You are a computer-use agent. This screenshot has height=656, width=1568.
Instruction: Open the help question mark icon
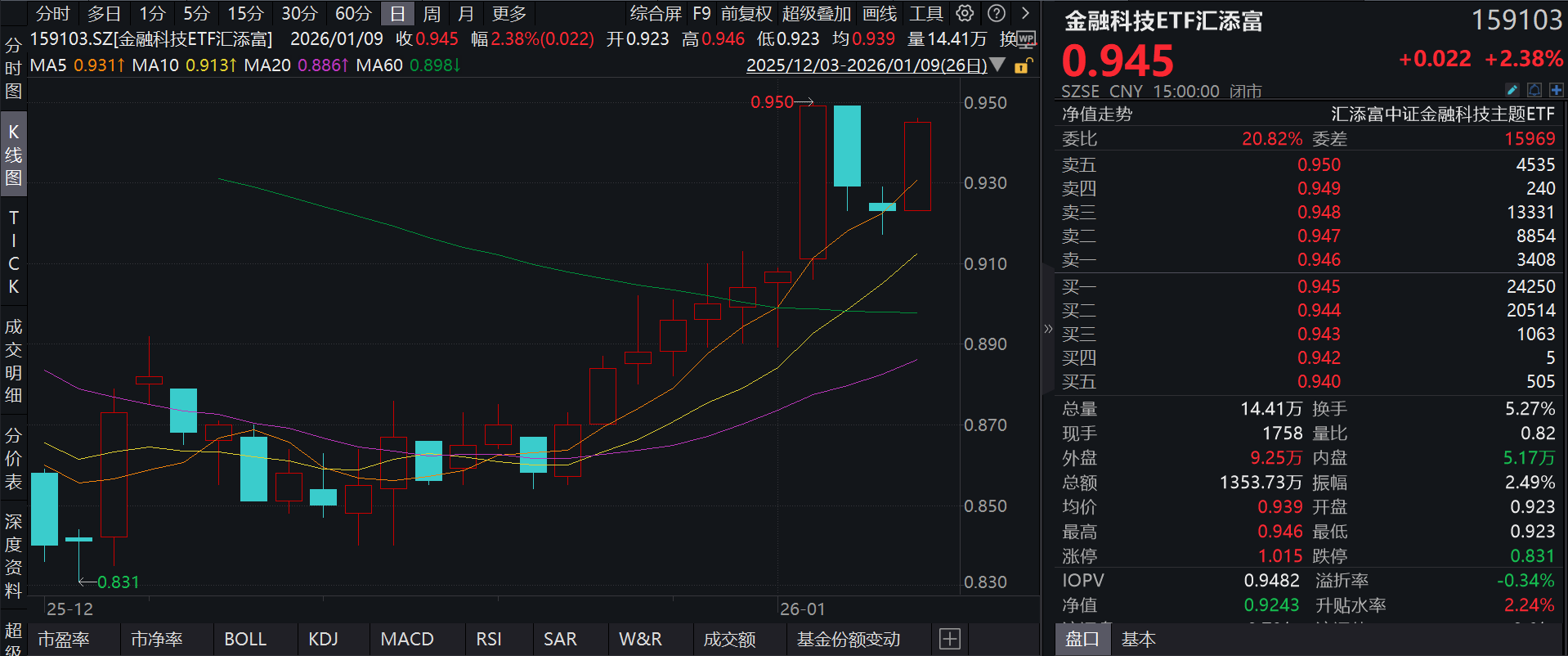click(x=997, y=13)
